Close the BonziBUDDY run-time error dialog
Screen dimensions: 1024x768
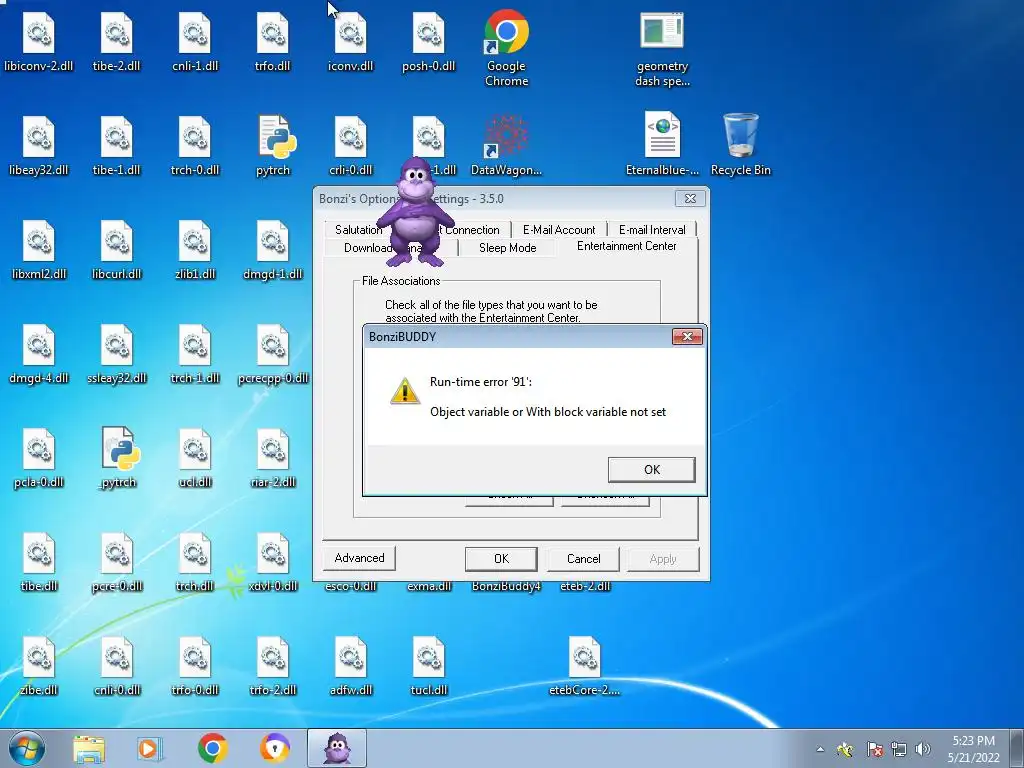pos(687,336)
